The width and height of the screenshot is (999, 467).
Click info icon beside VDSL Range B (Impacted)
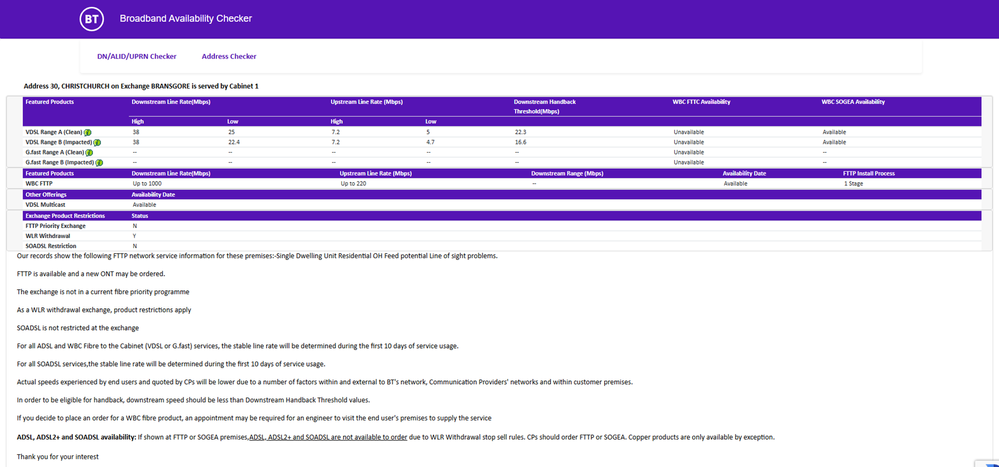(98, 142)
